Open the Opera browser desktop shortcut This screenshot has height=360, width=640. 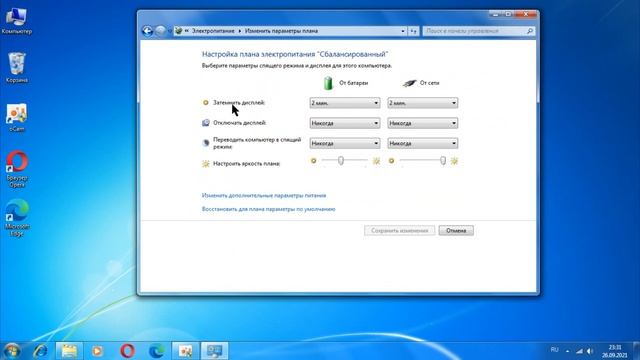click(17, 169)
